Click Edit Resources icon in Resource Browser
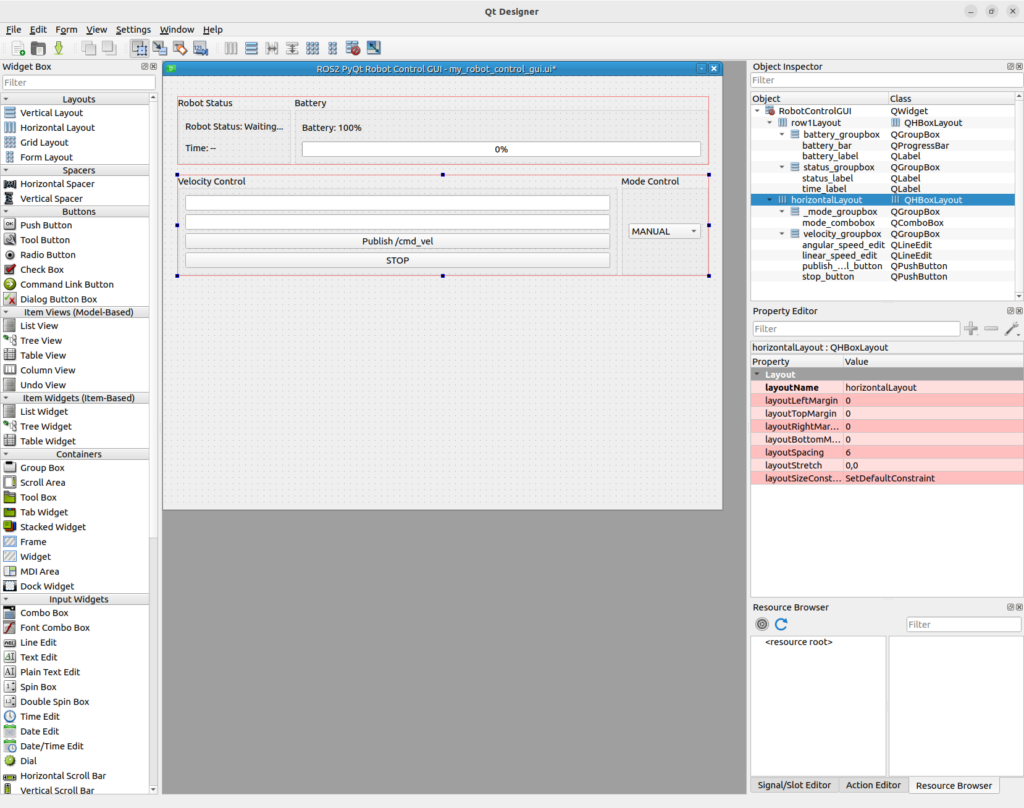 coord(761,624)
